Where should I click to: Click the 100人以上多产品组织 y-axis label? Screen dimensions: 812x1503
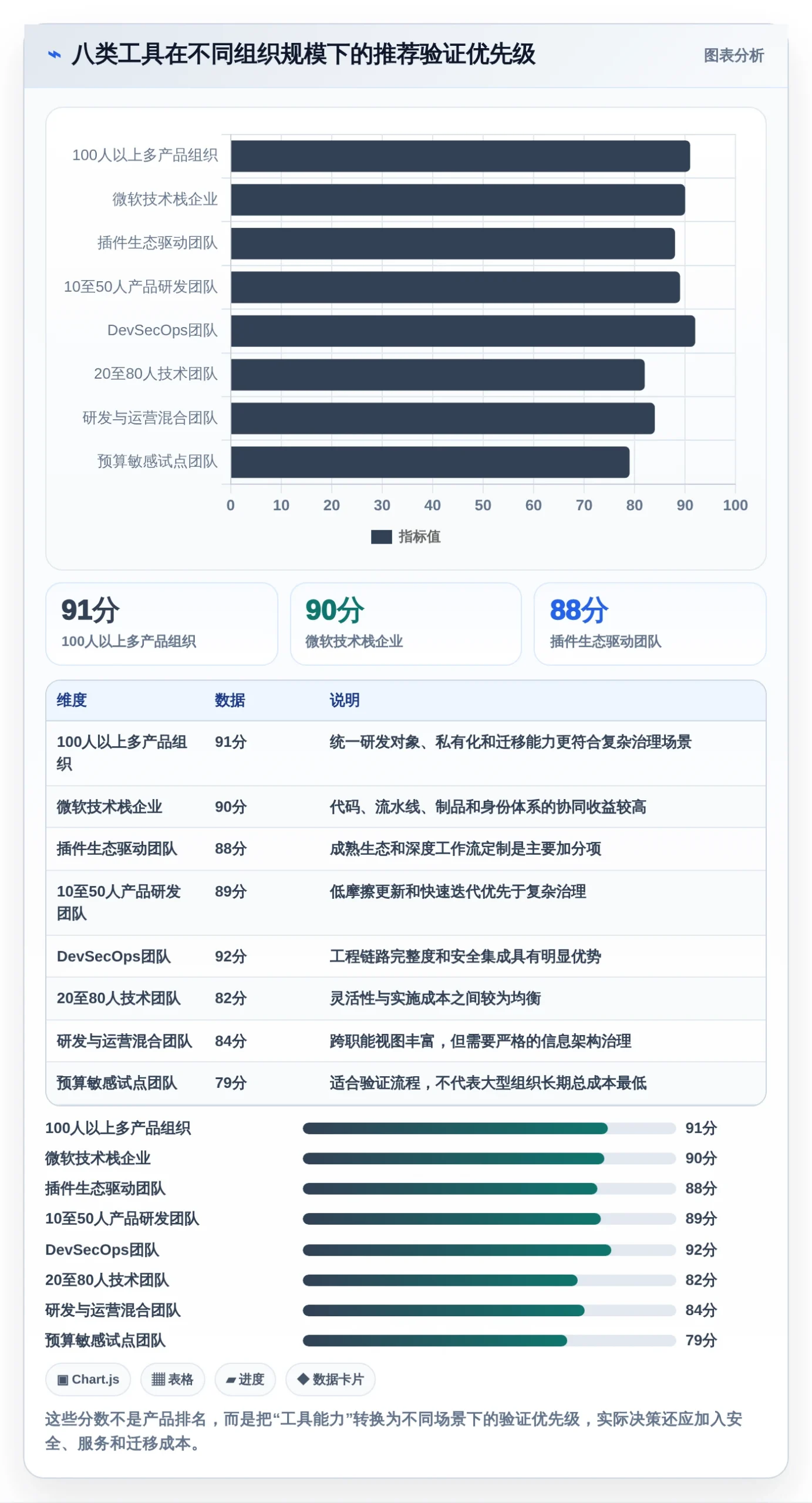tap(144, 155)
